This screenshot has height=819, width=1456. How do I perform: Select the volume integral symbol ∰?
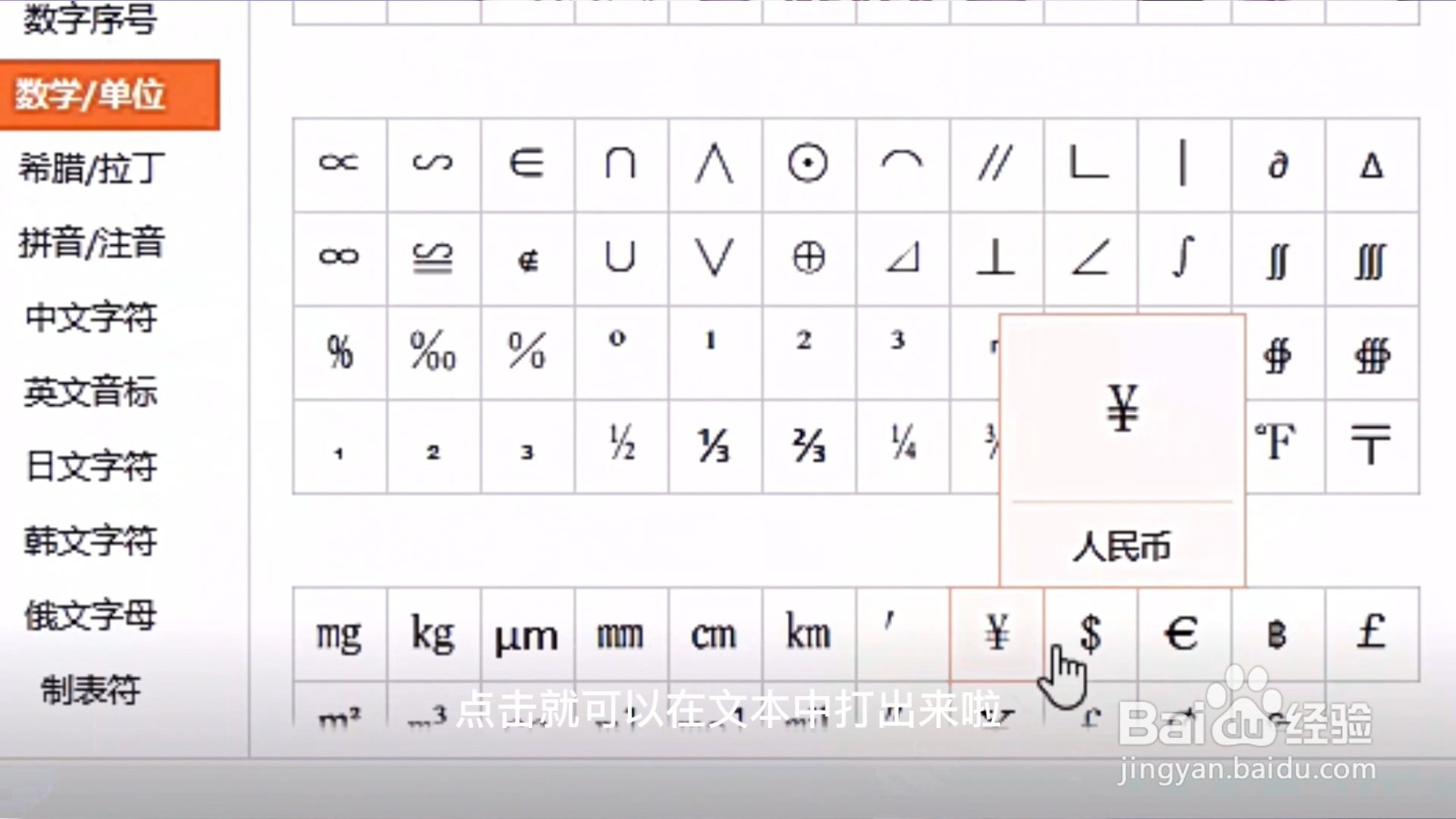click(x=1371, y=352)
